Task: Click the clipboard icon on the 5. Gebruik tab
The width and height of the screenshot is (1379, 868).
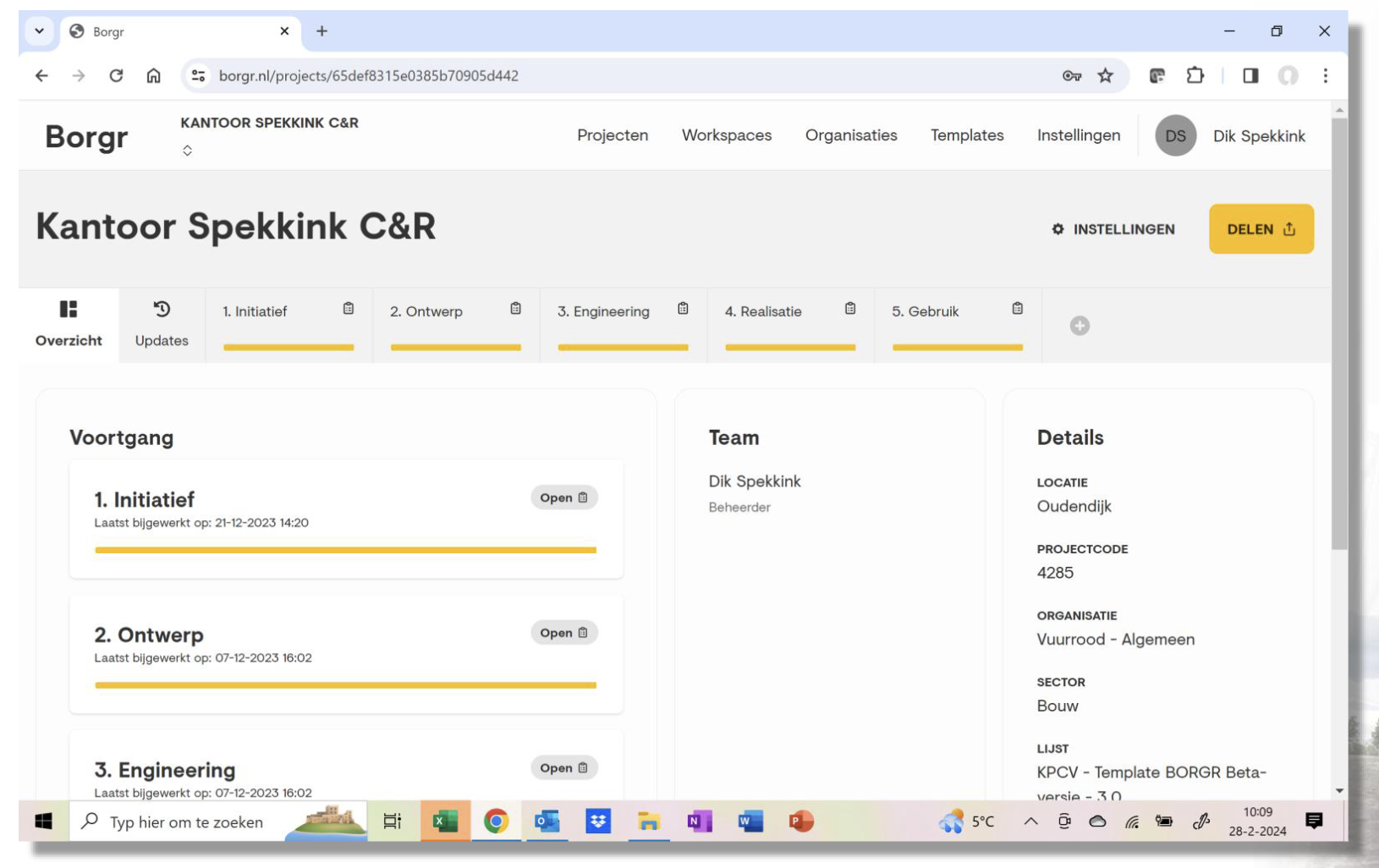Action: [1018, 309]
